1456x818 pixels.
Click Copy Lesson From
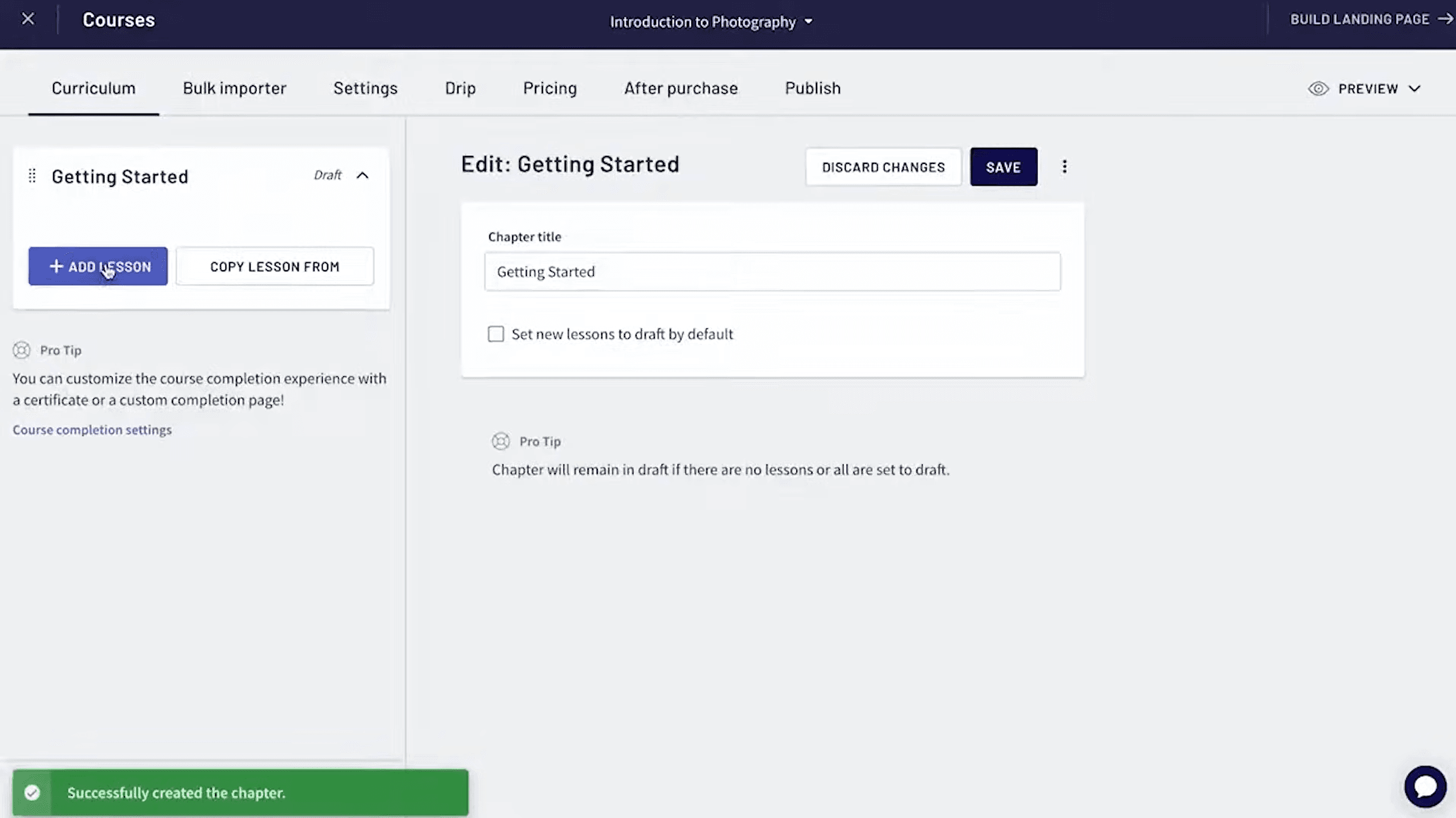[275, 266]
